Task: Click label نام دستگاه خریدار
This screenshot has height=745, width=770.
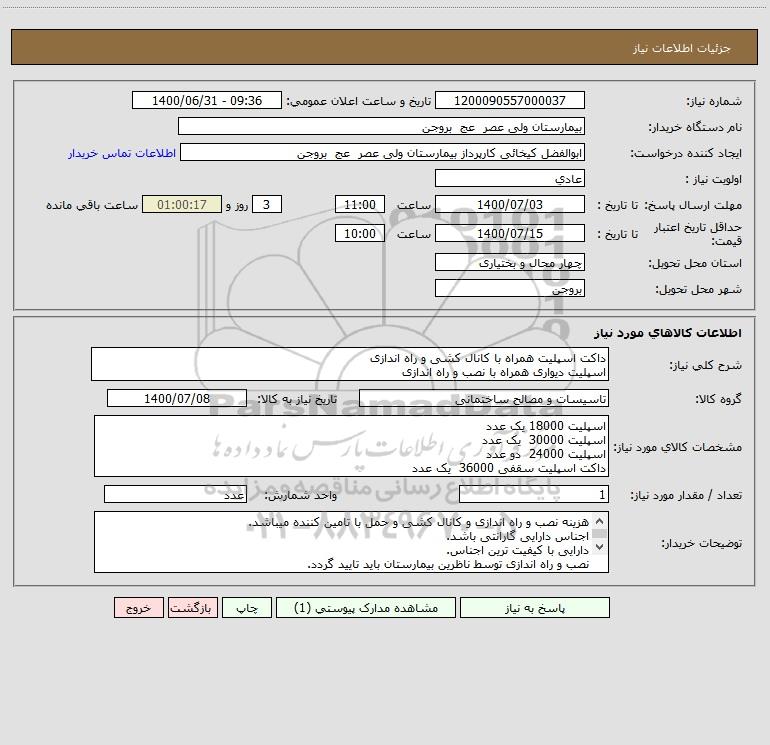Action: tap(695, 127)
